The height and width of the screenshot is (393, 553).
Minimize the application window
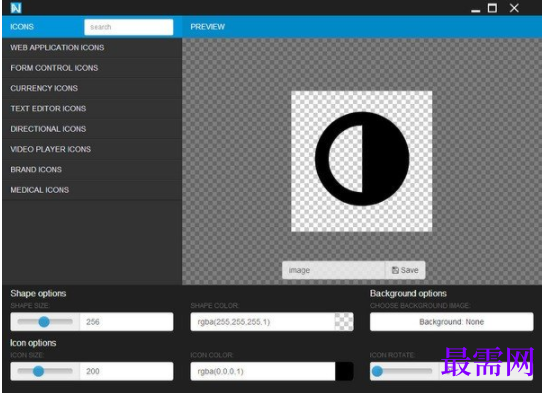tap(475, 10)
